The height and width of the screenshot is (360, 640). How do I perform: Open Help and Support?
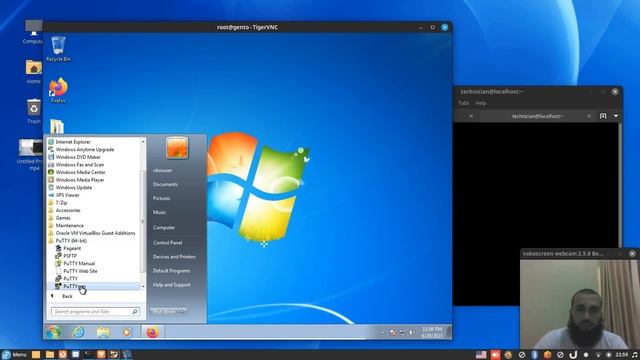tap(171, 285)
